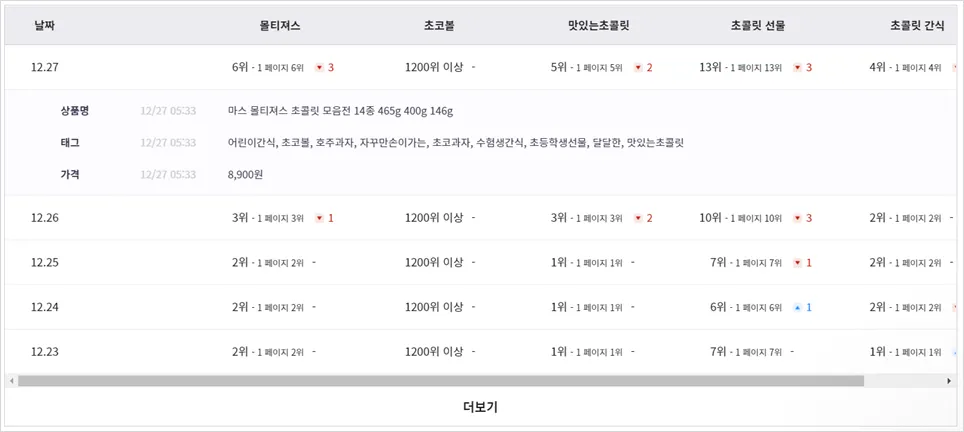Click red down arrow in 12.25 초콜릿 선물 cell
The image size is (964, 432).
tap(797, 263)
